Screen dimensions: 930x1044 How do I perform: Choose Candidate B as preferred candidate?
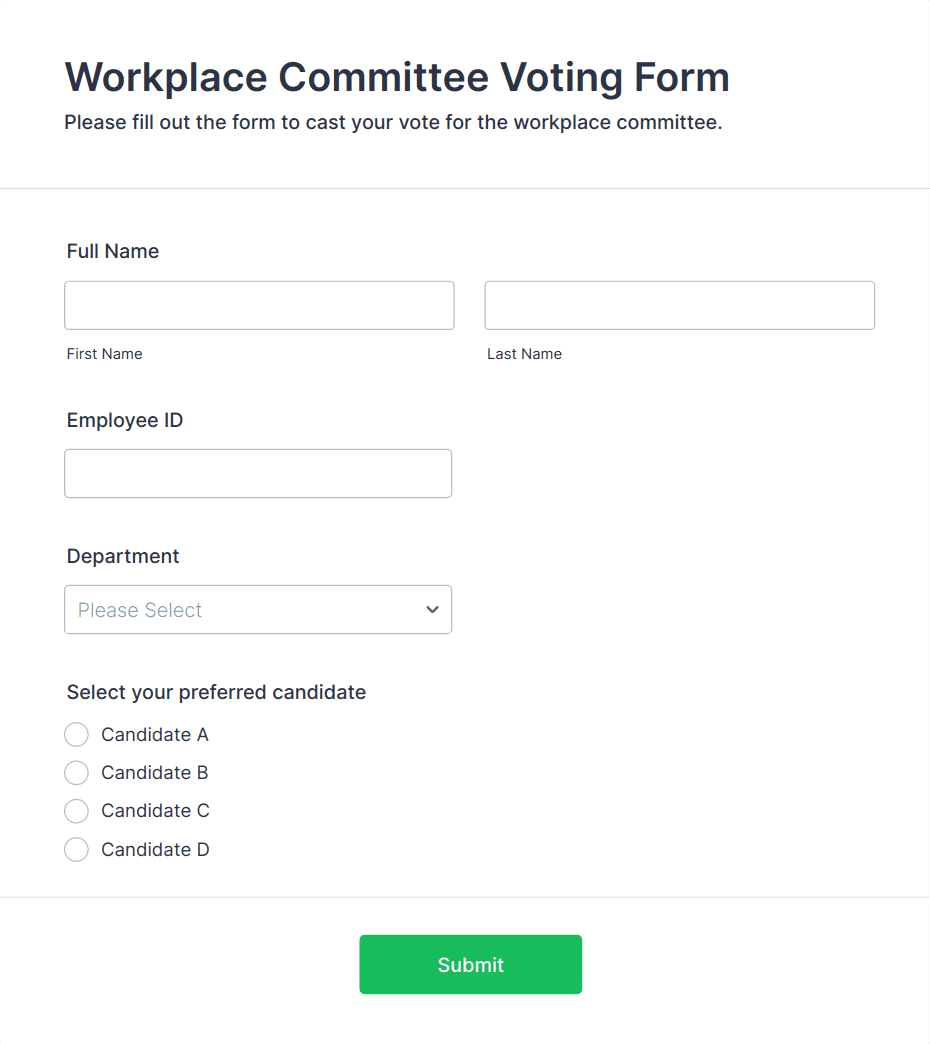(76, 772)
